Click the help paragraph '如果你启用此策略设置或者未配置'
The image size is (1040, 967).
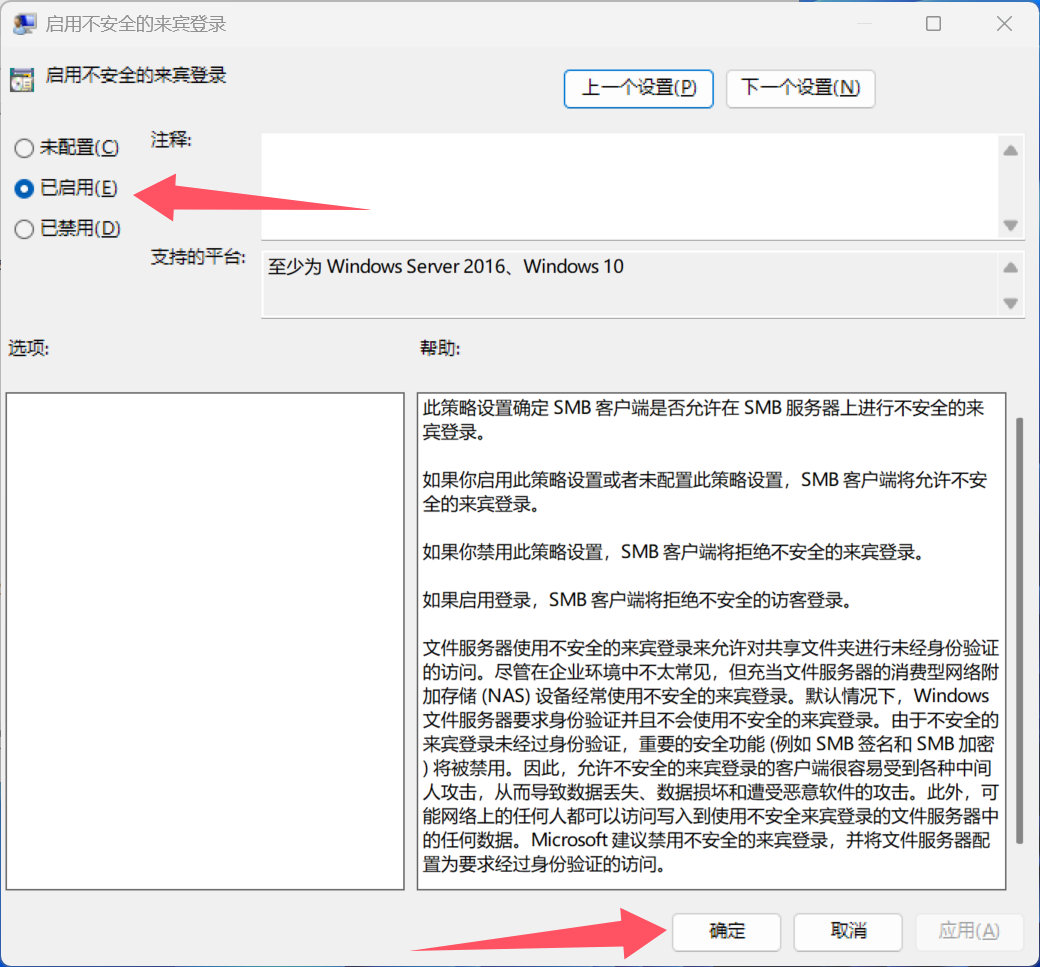[705, 492]
